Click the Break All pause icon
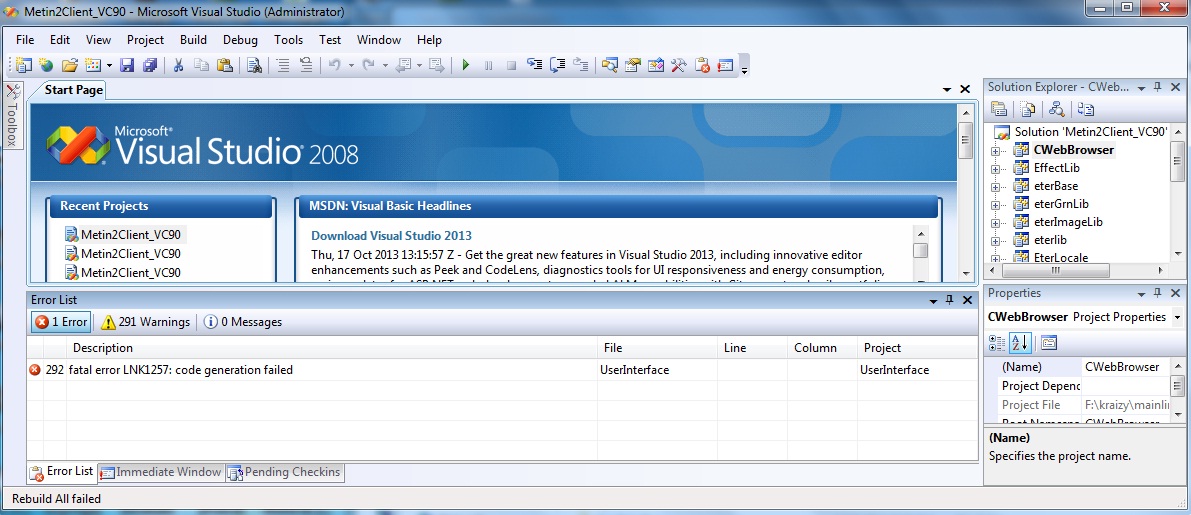1191x515 pixels. (x=488, y=65)
